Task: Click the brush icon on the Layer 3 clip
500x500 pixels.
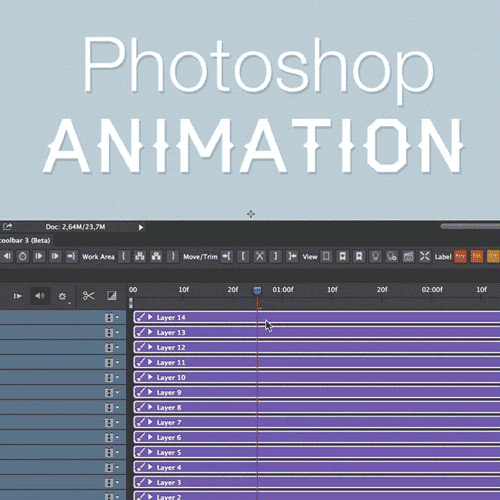Action: [140, 482]
